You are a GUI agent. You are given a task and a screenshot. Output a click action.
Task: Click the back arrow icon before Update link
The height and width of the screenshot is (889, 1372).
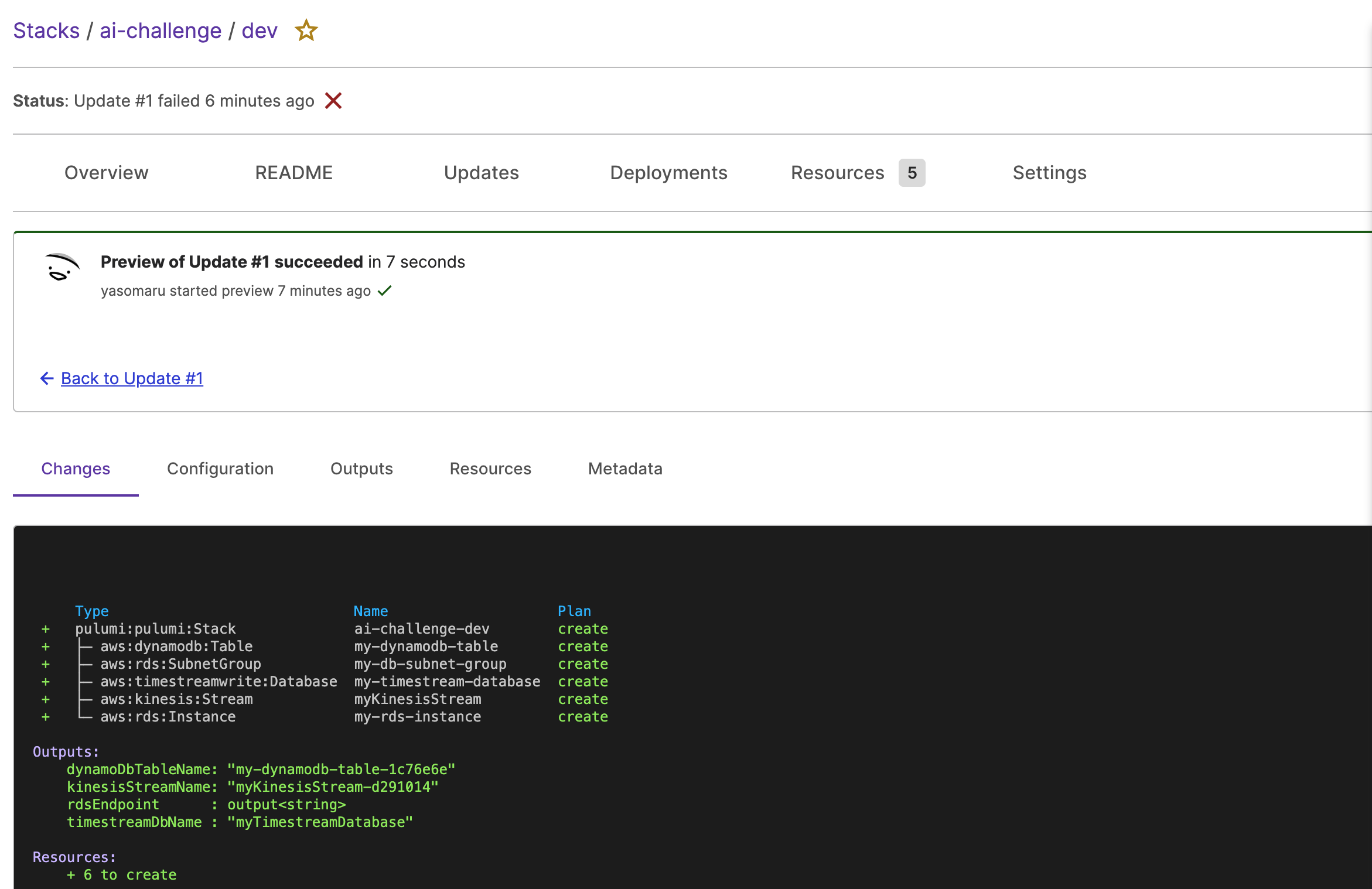47,378
